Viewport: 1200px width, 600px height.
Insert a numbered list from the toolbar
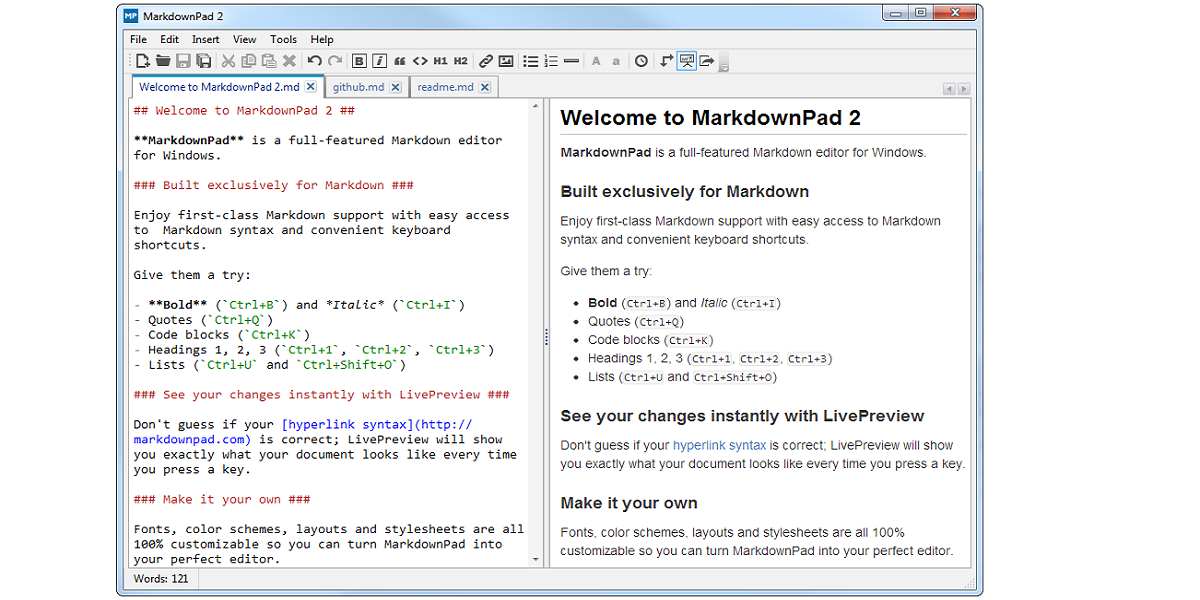point(550,60)
